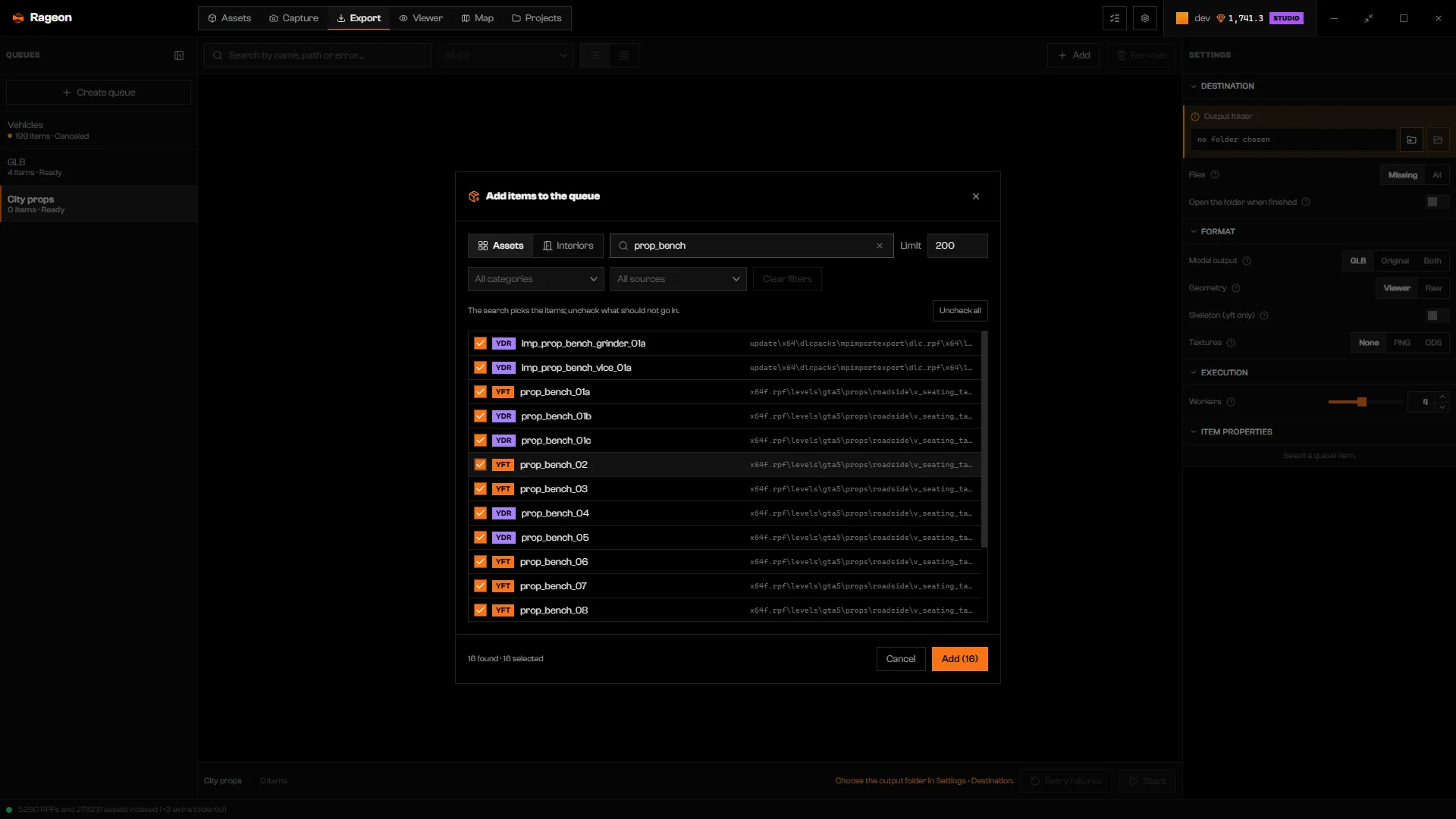
Task: Click the Add (16) button
Action: pyautogui.click(x=959, y=659)
